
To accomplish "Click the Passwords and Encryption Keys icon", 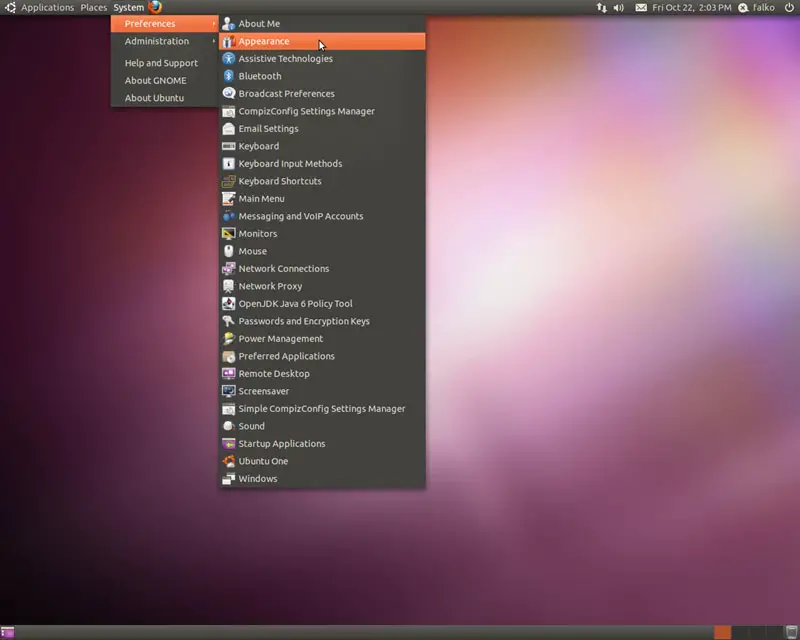I will point(229,321).
